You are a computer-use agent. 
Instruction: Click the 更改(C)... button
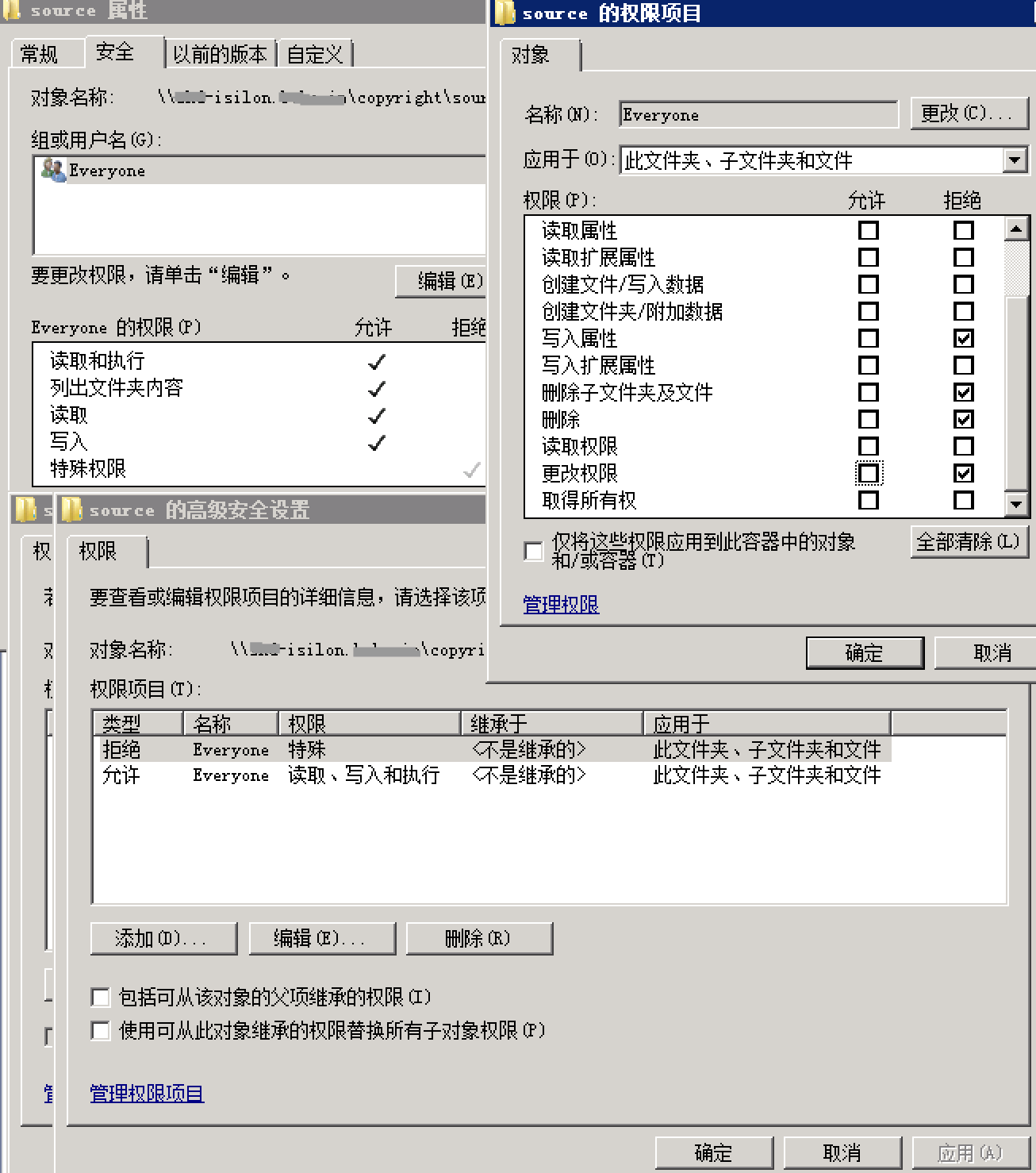pyautogui.click(x=969, y=114)
